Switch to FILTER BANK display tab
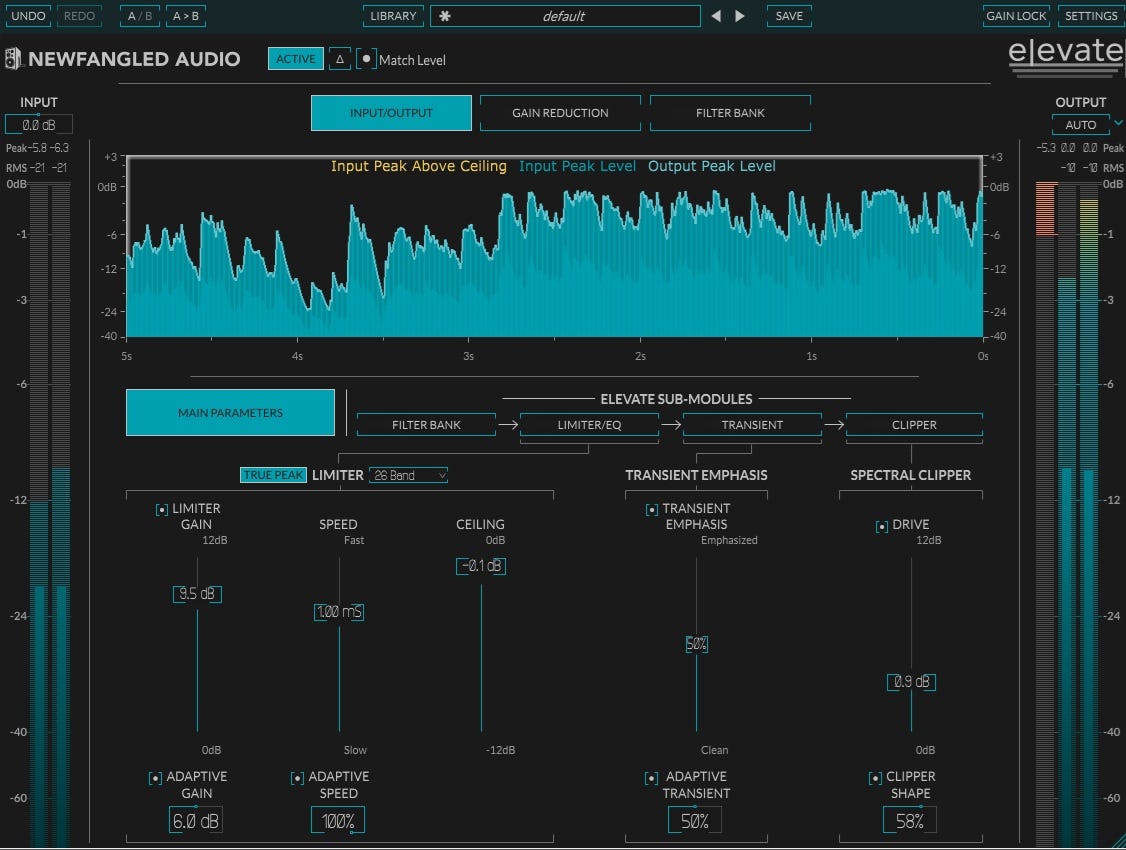 pos(730,113)
